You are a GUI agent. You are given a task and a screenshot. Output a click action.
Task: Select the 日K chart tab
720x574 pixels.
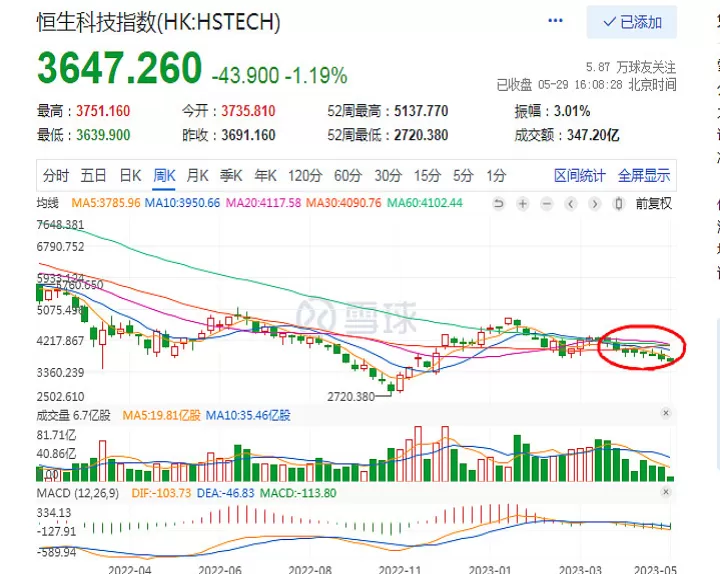[x=130, y=176]
